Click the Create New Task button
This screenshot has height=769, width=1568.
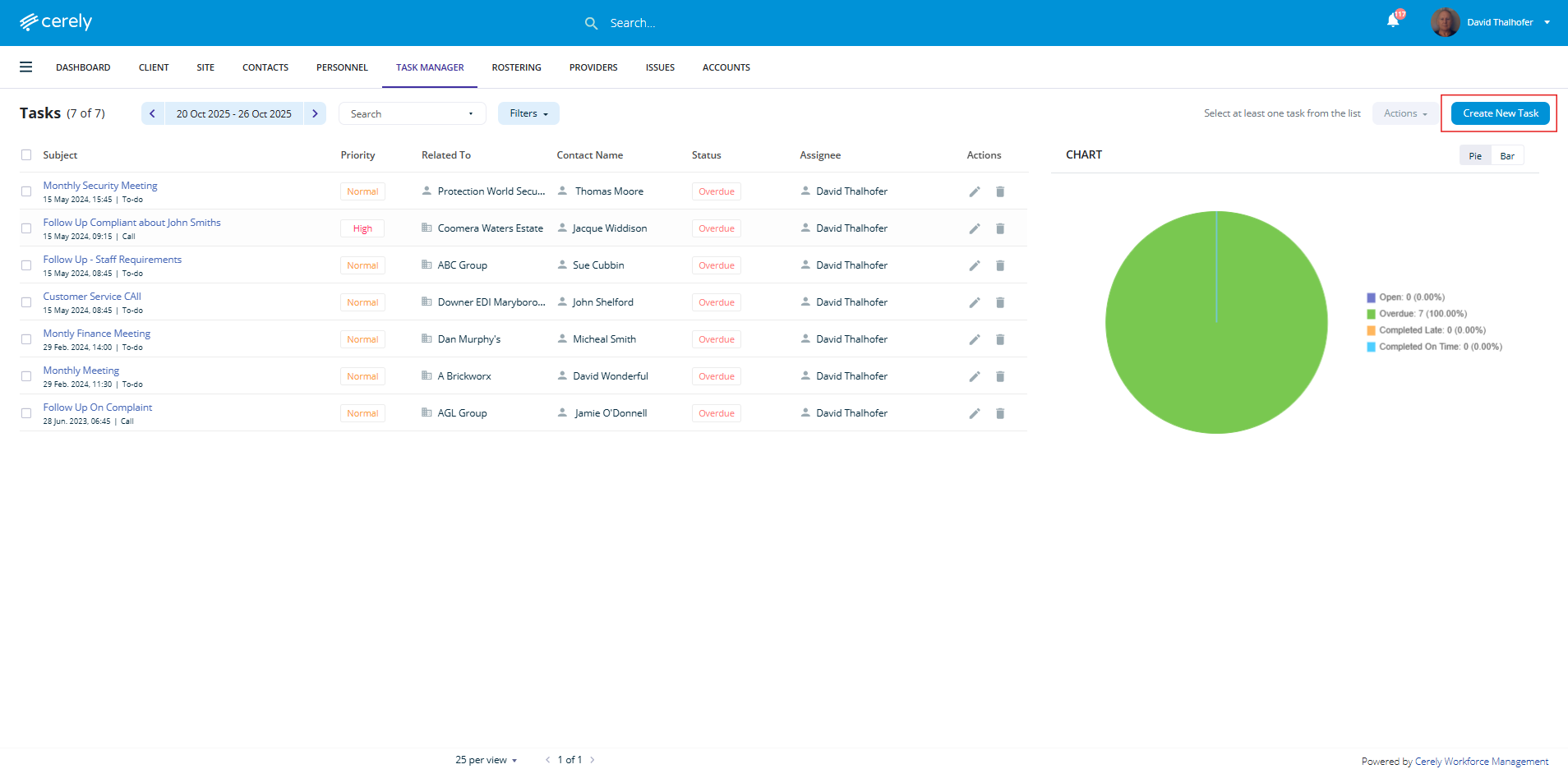[1500, 113]
